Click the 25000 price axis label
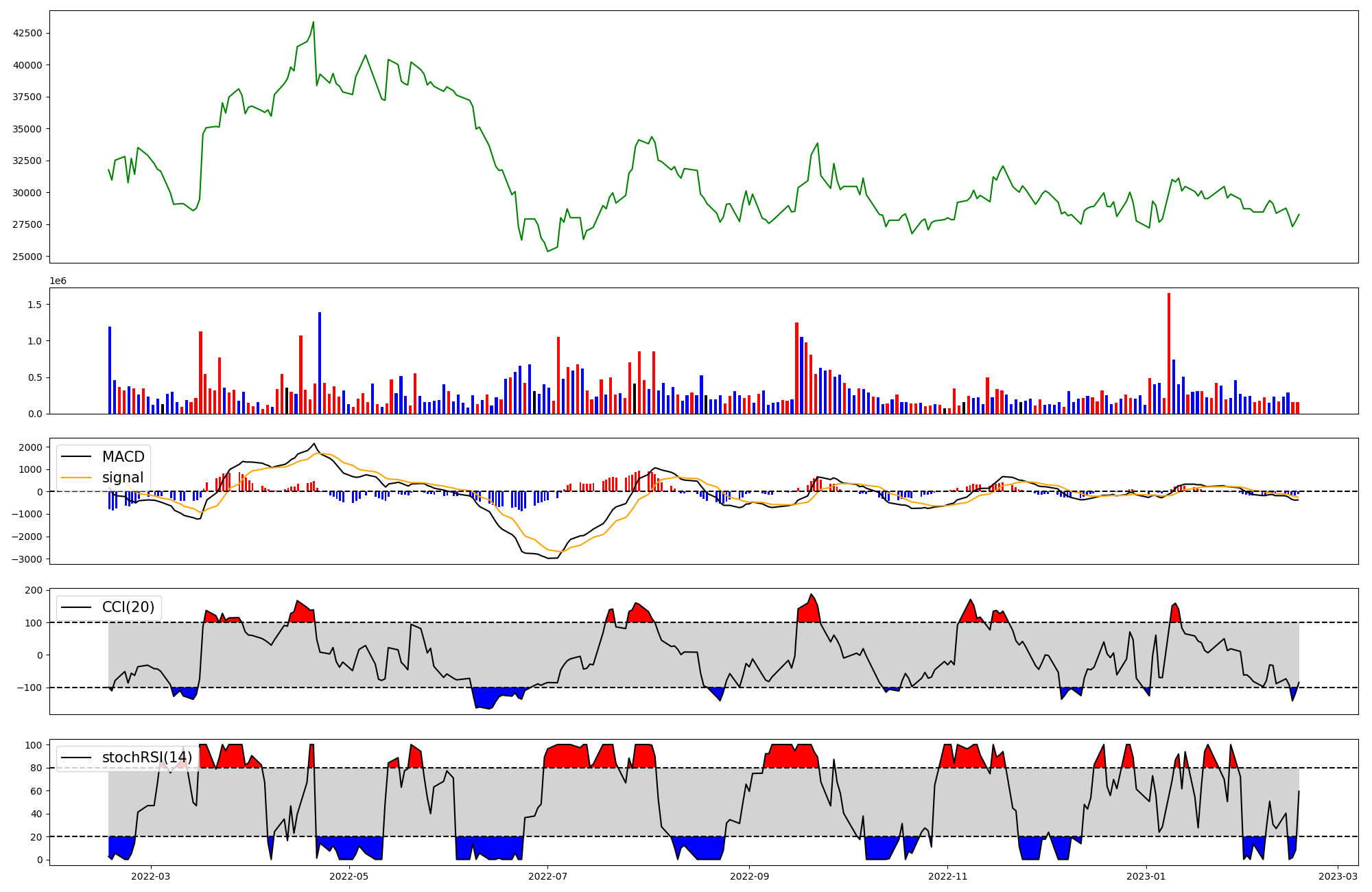This screenshot has height=892, width=1372. (28, 257)
